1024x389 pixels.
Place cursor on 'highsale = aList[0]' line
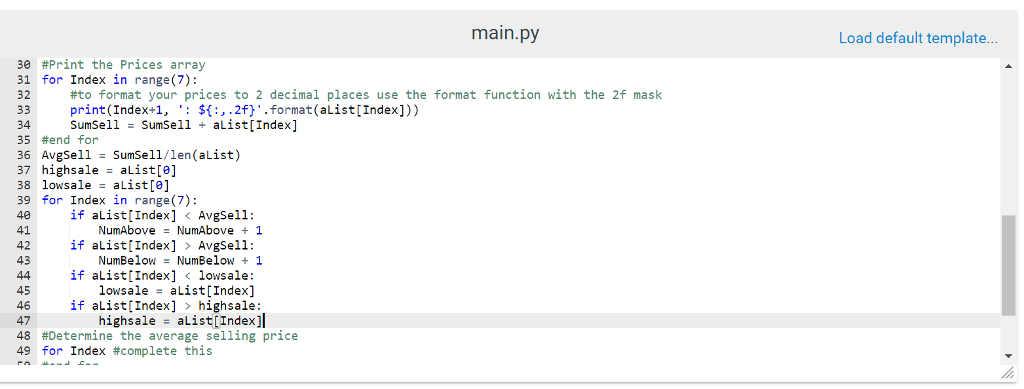click(109, 170)
